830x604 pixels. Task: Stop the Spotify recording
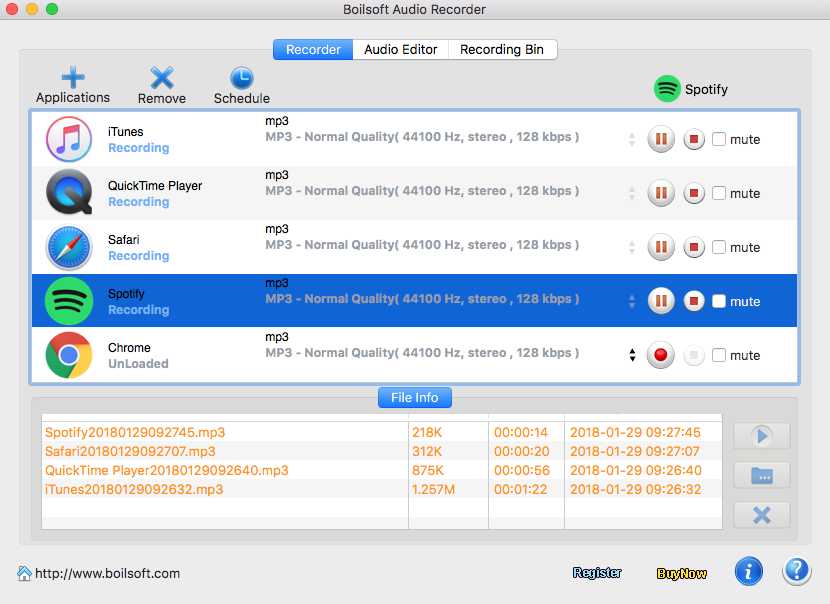694,301
